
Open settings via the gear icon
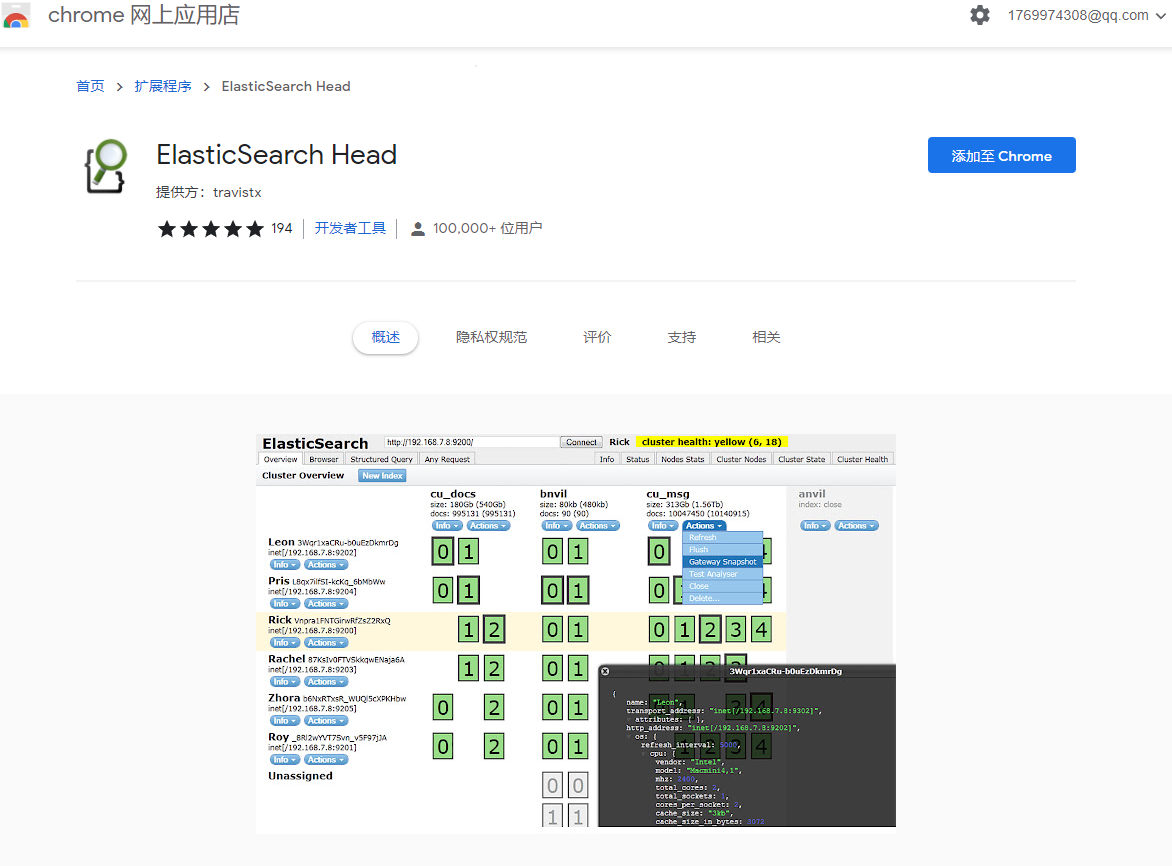pyautogui.click(x=979, y=15)
